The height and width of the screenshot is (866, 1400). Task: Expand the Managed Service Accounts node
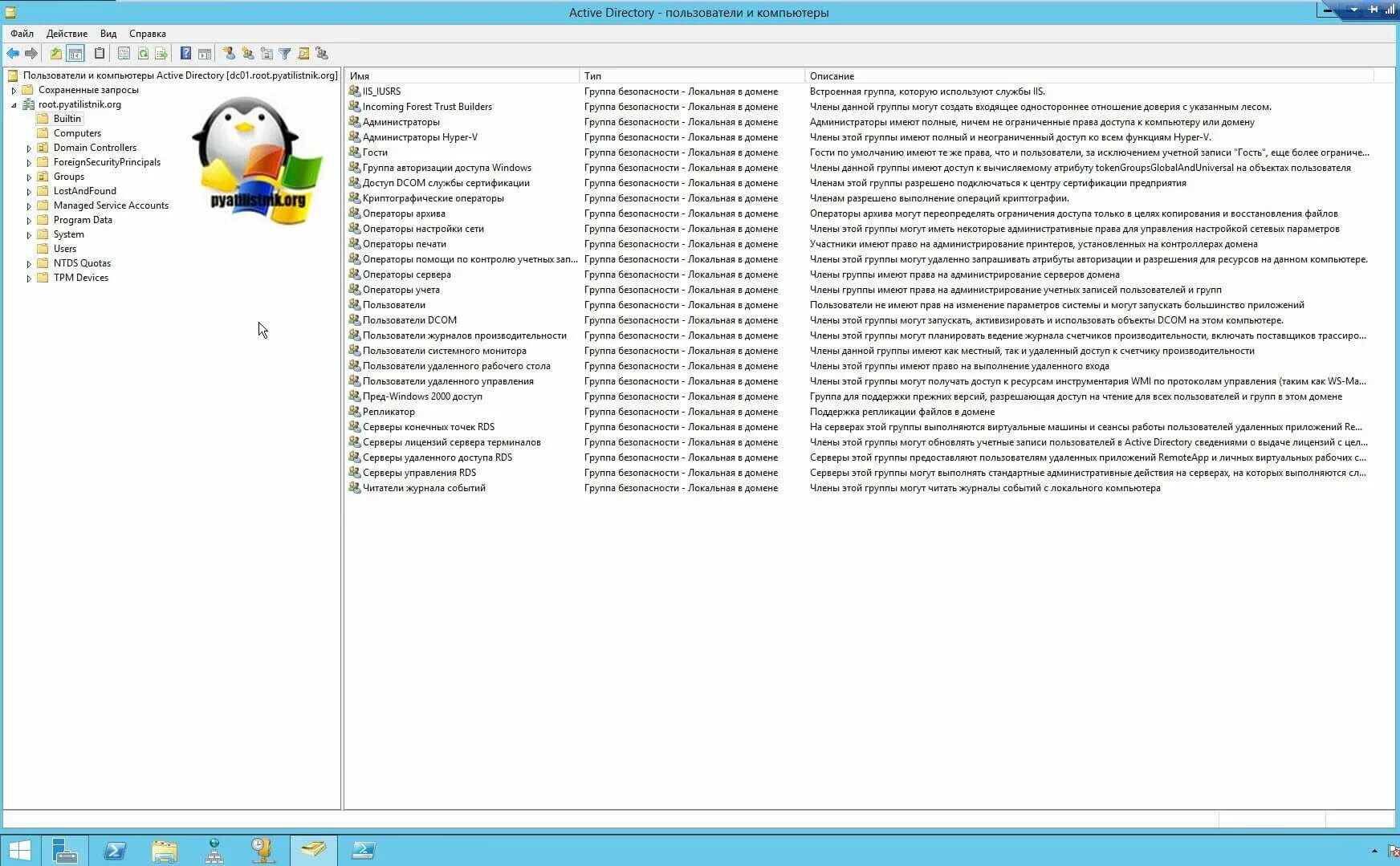(29, 206)
